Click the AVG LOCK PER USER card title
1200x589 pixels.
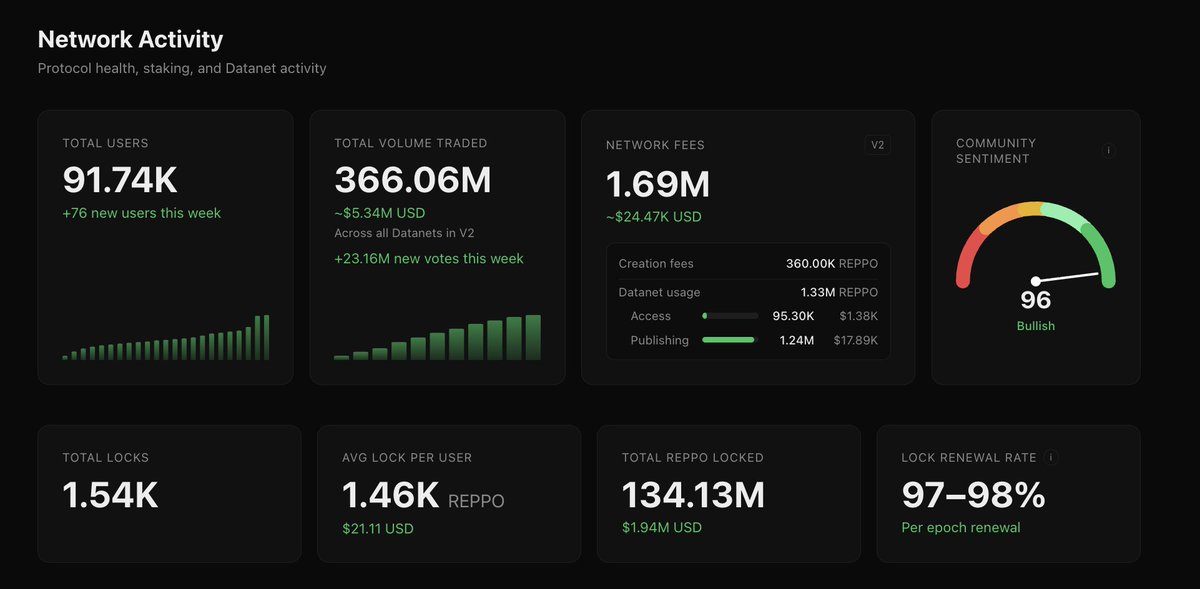407,458
